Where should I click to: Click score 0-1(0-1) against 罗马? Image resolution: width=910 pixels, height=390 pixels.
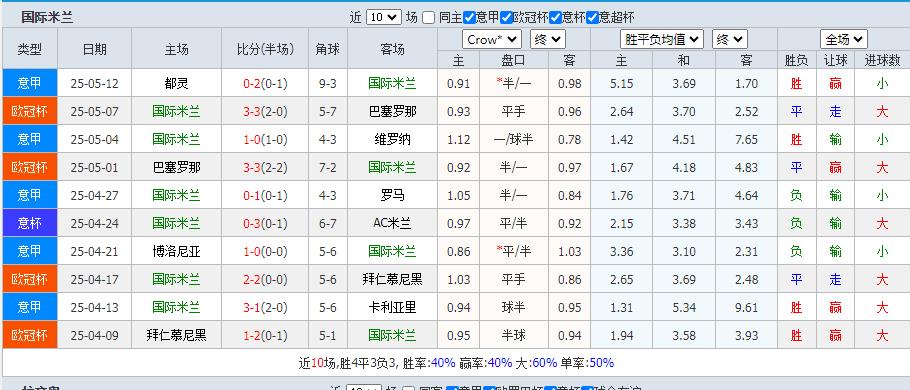coord(265,196)
